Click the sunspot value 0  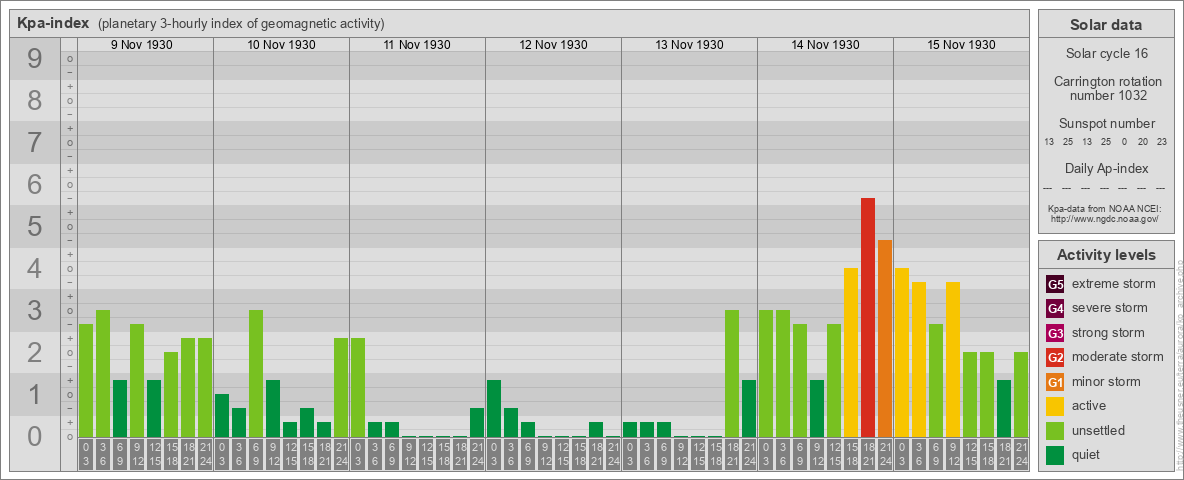[x=1124, y=143]
